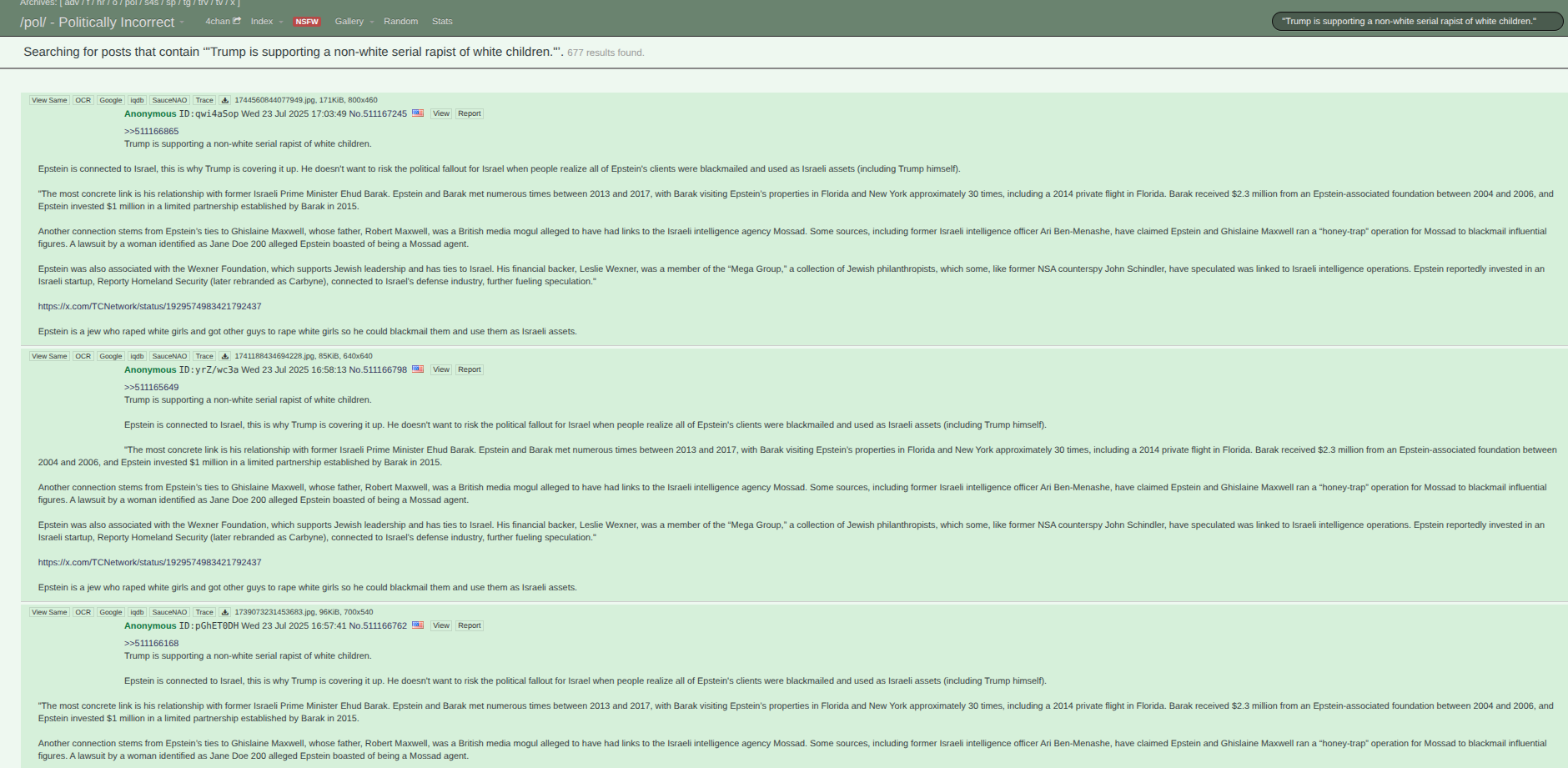
Task: Open file link 1741188434694228.jpg
Action: (274, 356)
